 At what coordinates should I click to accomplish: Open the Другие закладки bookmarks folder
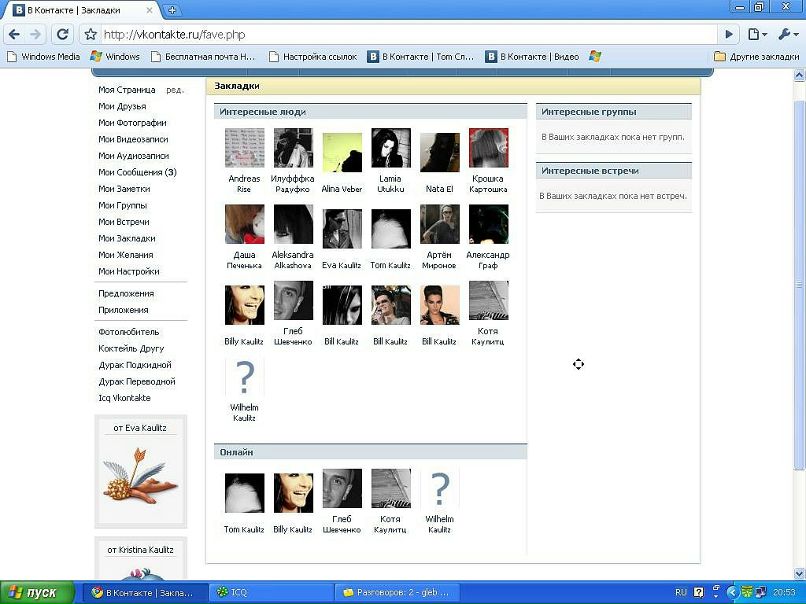pyautogui.click(x=756, y=57)
